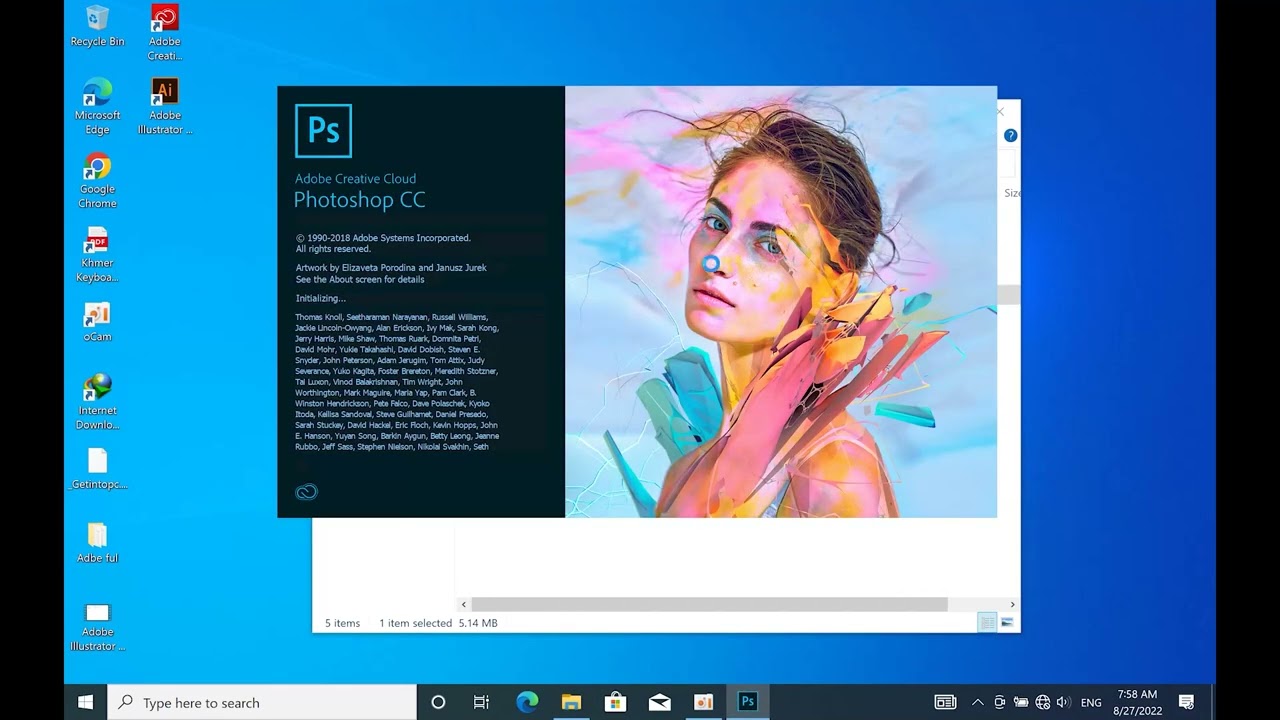The width and height of the screenshot is (1280, 720).
Task: Click the left scroll arrow in File Explorer
Action: (x=463, y=604)
